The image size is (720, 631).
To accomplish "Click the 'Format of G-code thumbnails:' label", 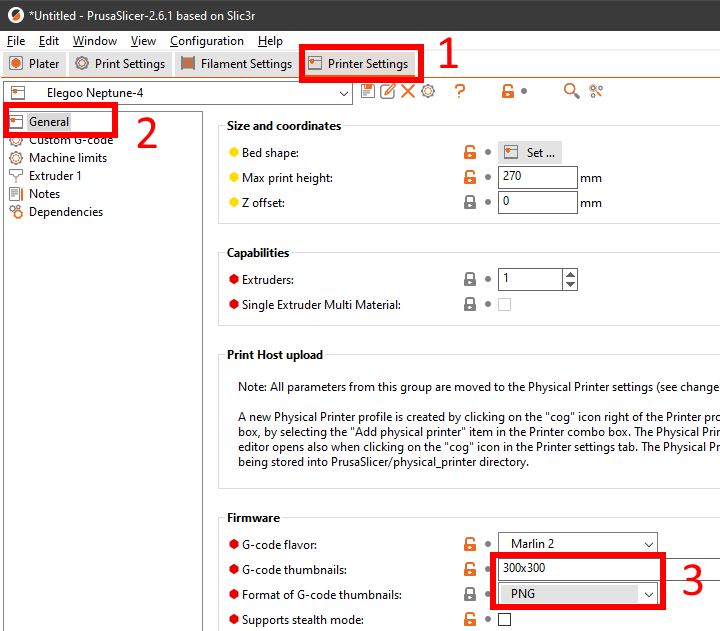I will pyautogui.click(x=321, y=595).
